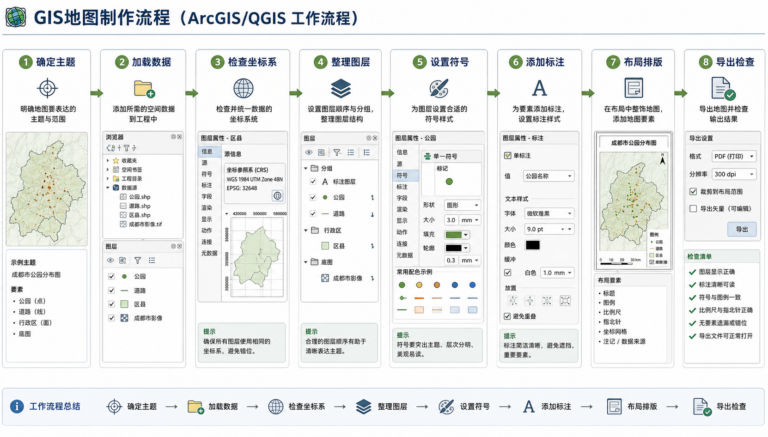The width and height of the screenshot is (768, 437).
Task: Click the refresh icon in the 浏览器 panel toolbar
Action: click(111, 148)
